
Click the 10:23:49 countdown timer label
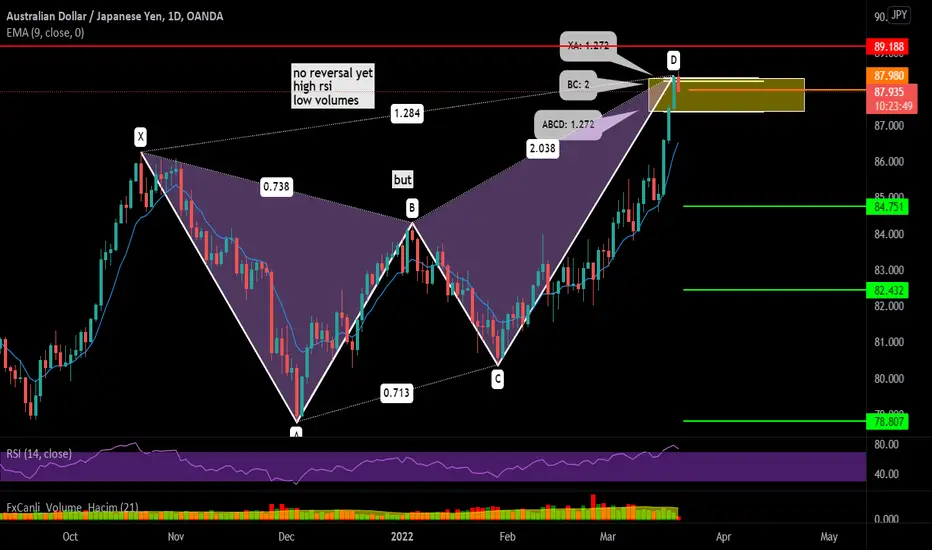(892, 106)
